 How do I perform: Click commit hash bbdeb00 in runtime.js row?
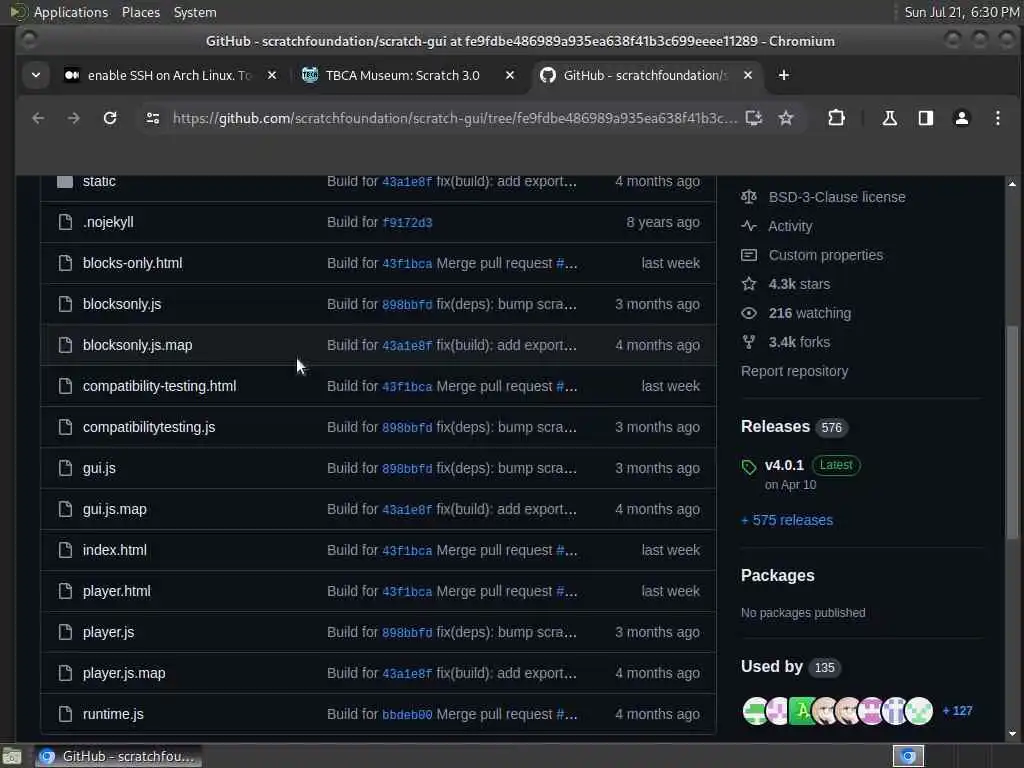coord(407,715)
